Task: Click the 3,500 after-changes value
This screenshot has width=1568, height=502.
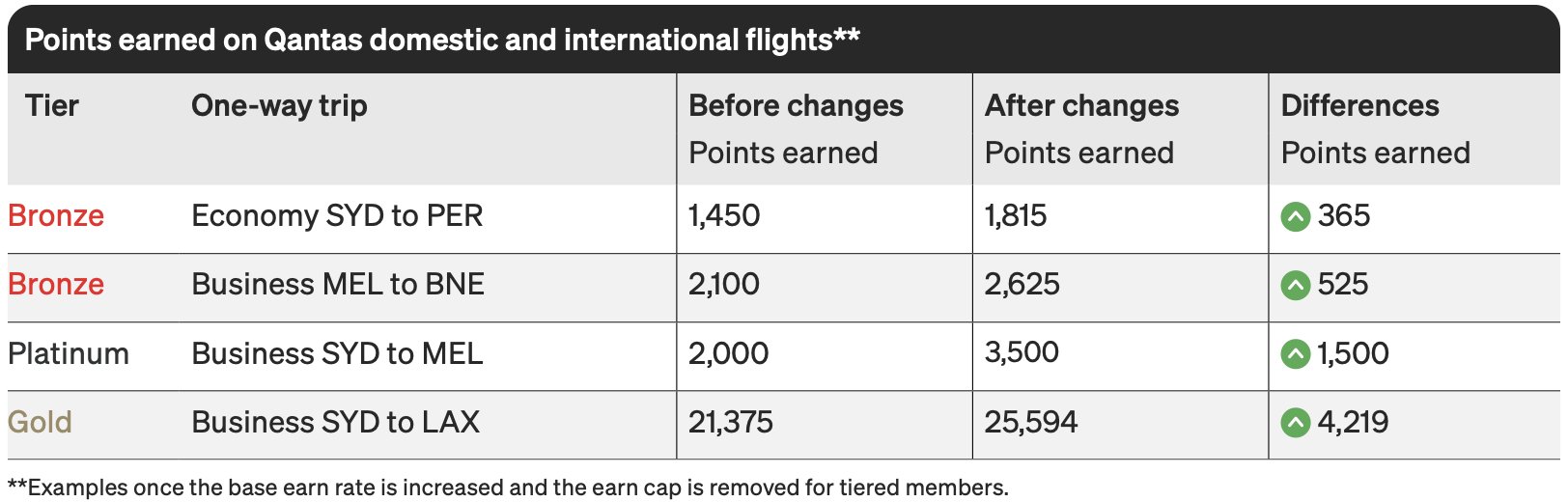Action: pyautogui.click(x=1022, y=352)
